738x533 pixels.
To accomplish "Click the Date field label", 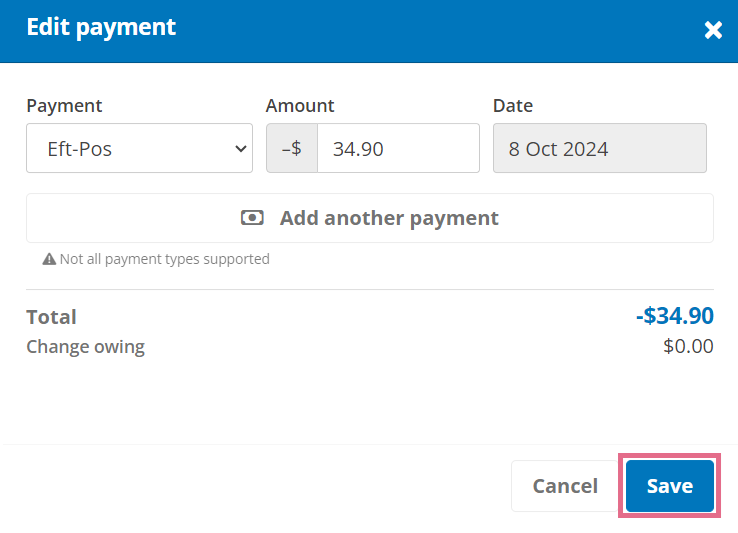I will 513,105.
